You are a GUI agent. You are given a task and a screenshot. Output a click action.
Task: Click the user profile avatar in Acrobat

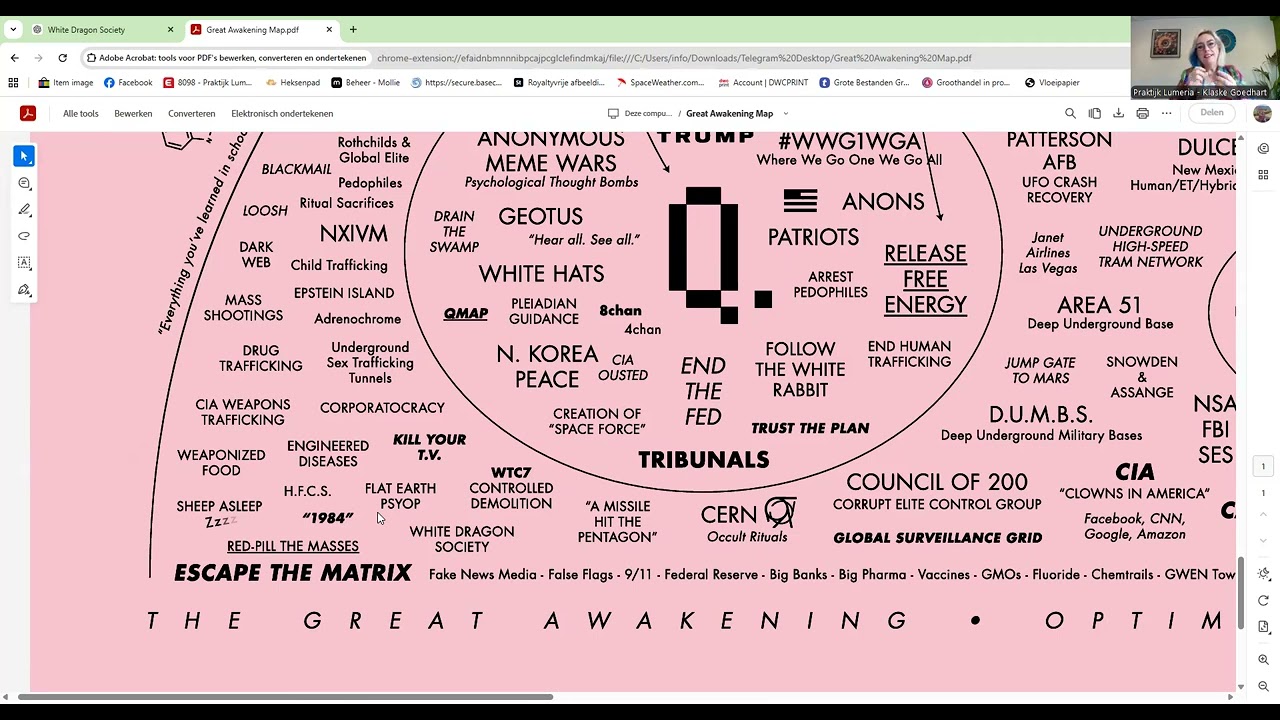tap(1262, 113)
